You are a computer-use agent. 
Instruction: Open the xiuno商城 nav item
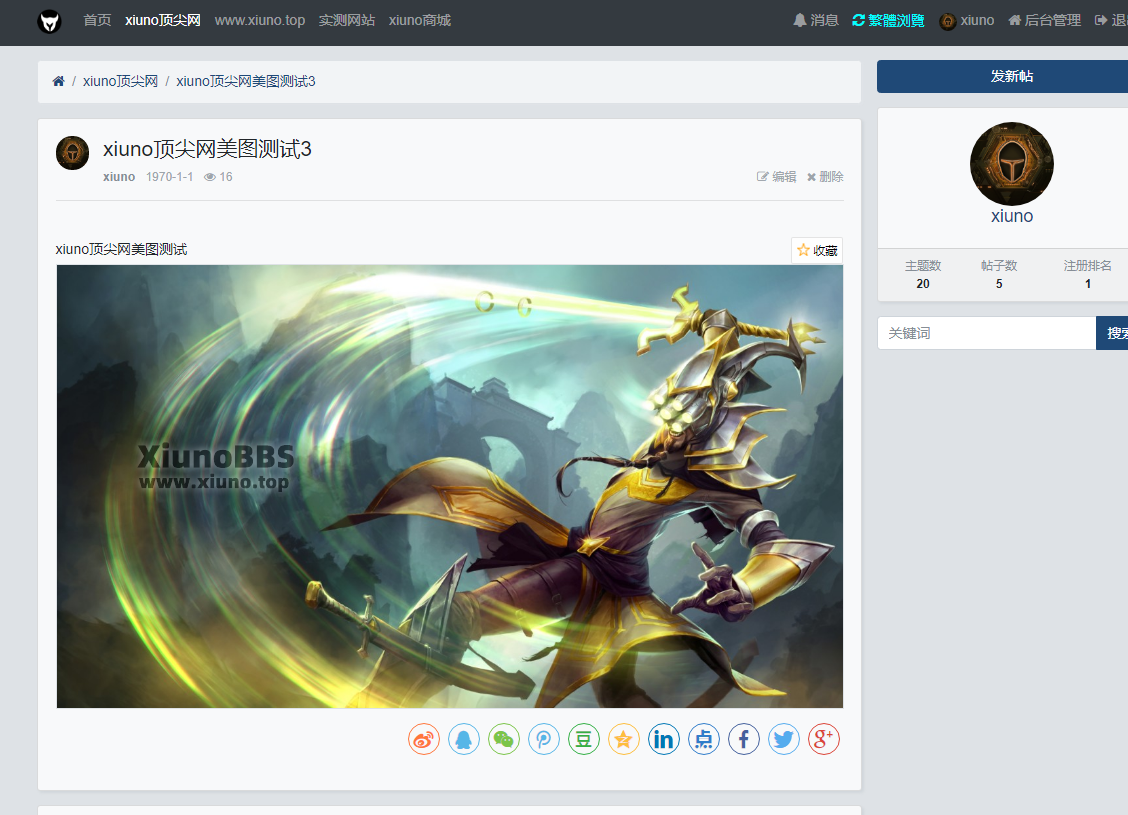[419, 20]
